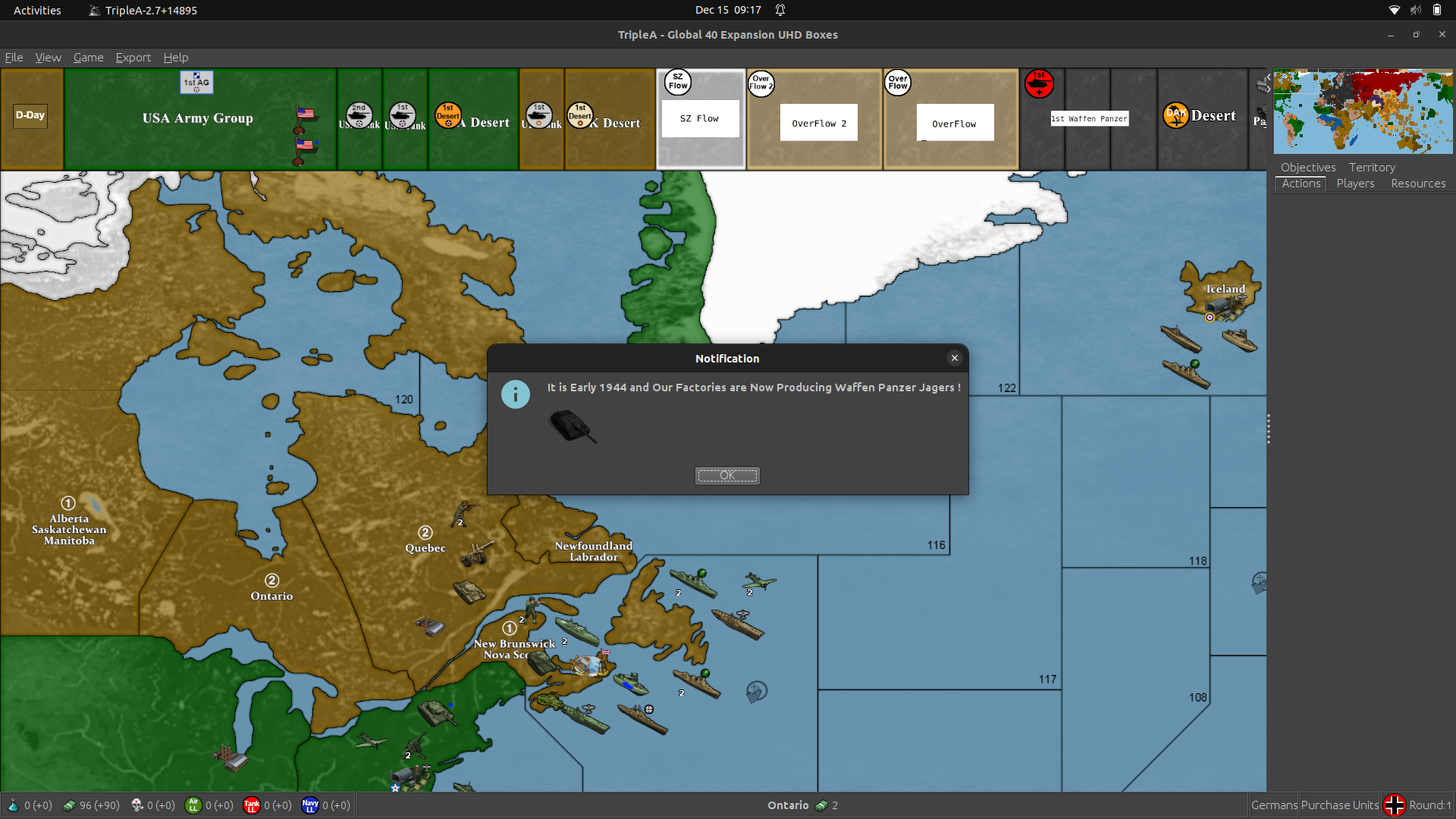Click the infantry unit in Quebec

click(463, 513)
